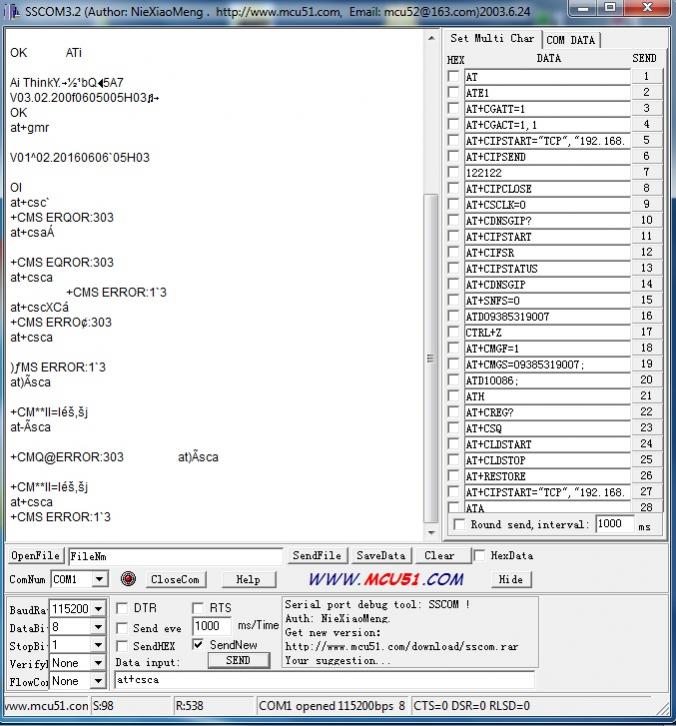The width and height of the screenshot is (676, 726).
Task: Send AT+CSQ using button 23
Action: coord(646,428)
